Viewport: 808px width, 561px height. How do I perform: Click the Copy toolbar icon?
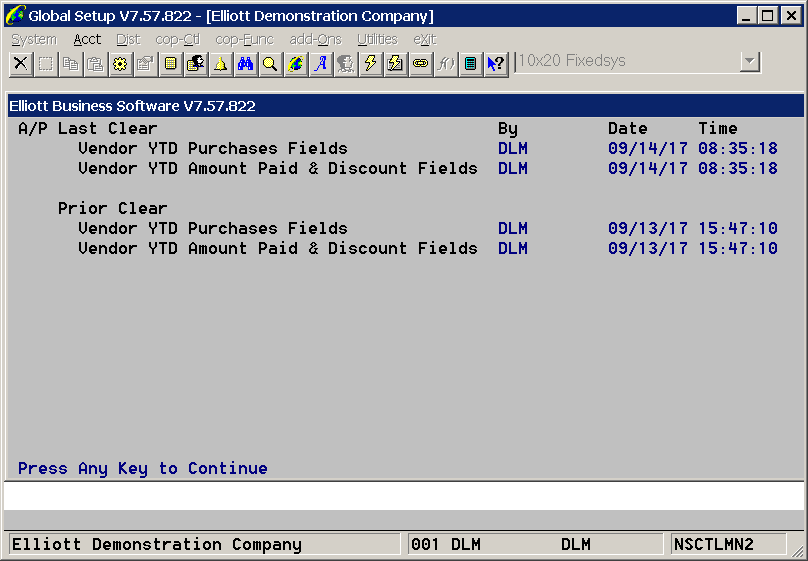pyautogui.click(x=71, y=64)
